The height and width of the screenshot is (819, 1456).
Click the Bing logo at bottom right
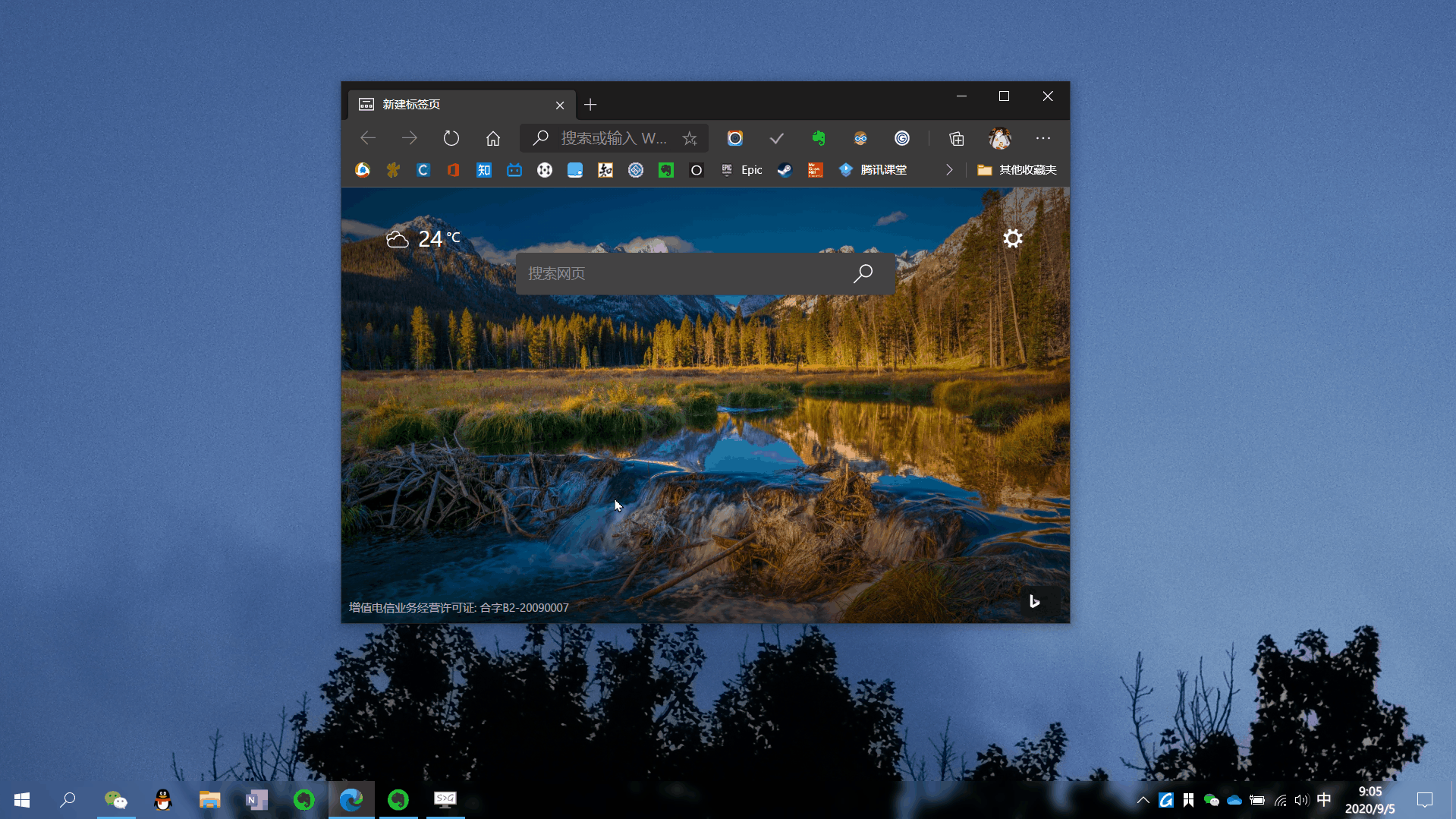pyautogui.click(x=1034, y=602)
